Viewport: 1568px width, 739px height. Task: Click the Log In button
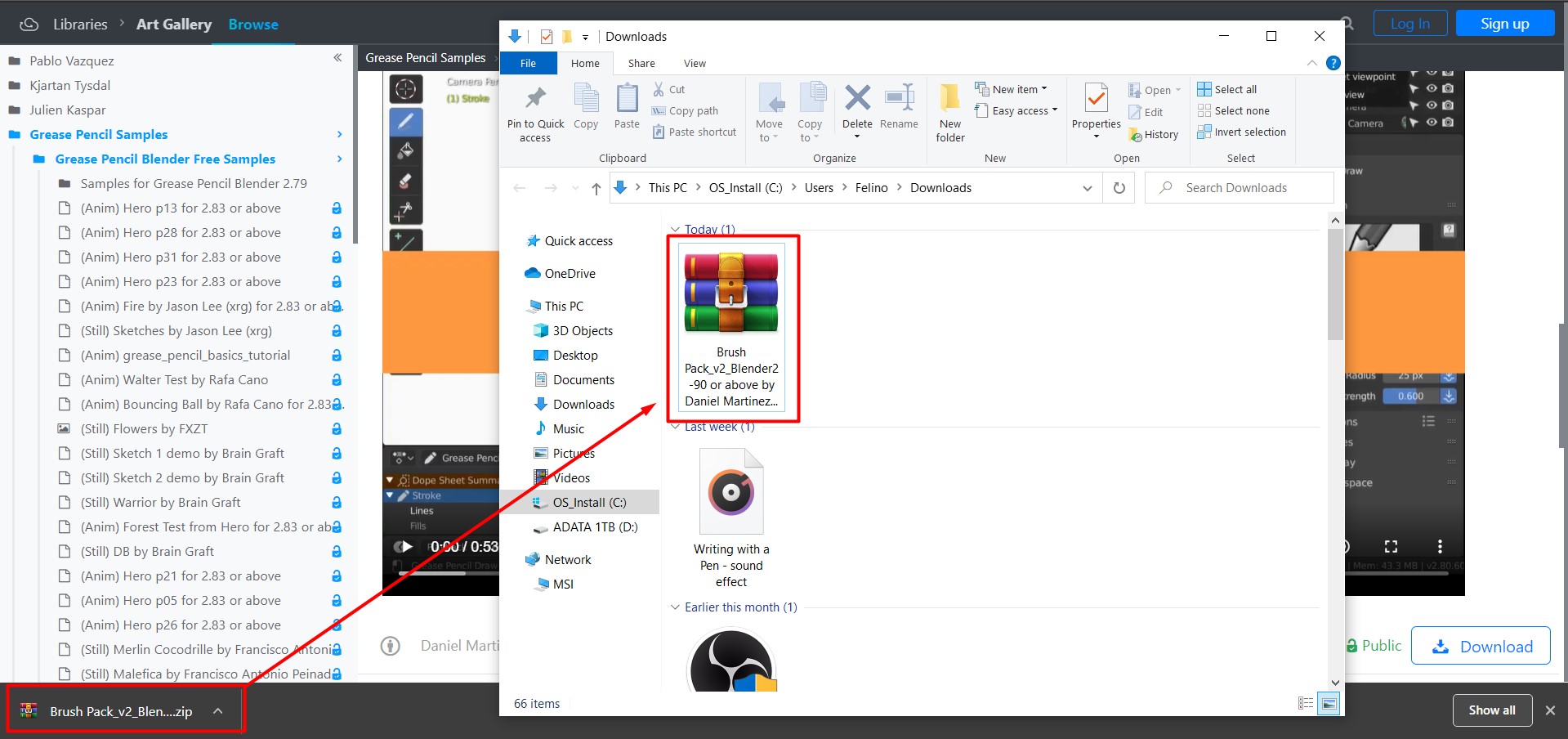[x=1410, y=24]
